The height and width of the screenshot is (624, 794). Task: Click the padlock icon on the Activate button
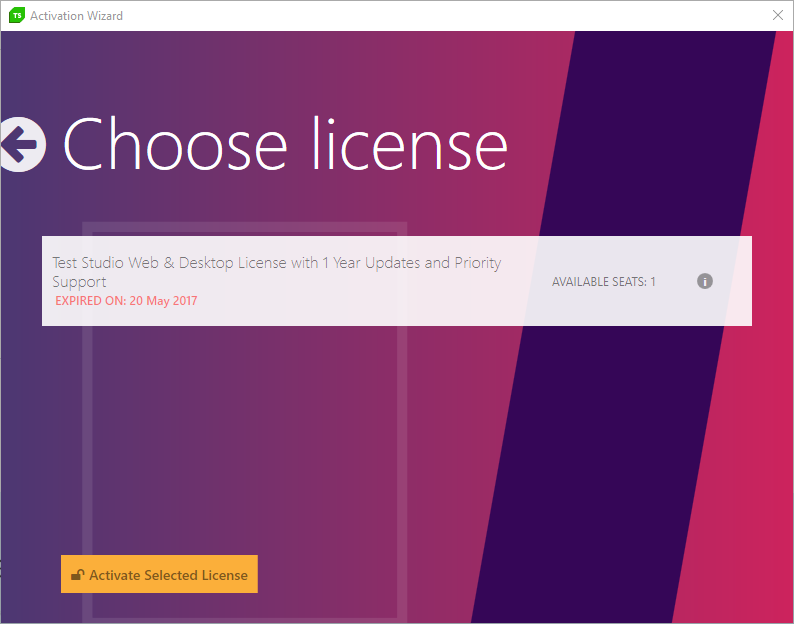coord(77,575)
